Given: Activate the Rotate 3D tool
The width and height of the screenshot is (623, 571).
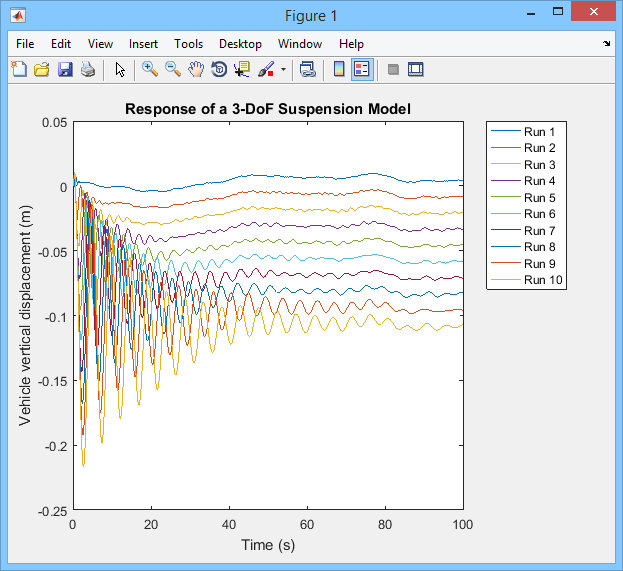Looking at the screenshot, I should point(219,69).
